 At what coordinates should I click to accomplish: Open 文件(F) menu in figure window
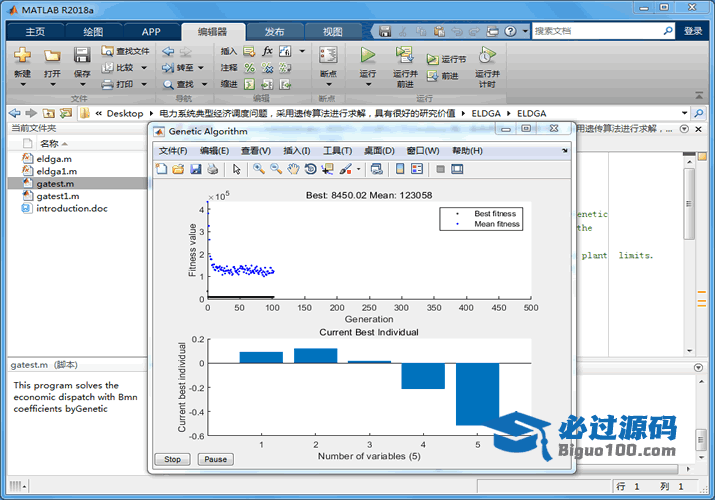(173, 151)
